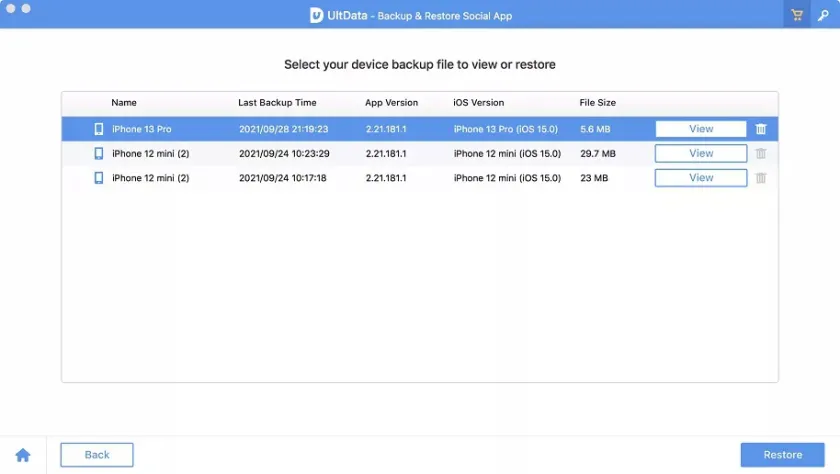This screenshot has width=840, height=474.
Task: View the 23 MB iPhone 12 mini backup
Action: 700,178
